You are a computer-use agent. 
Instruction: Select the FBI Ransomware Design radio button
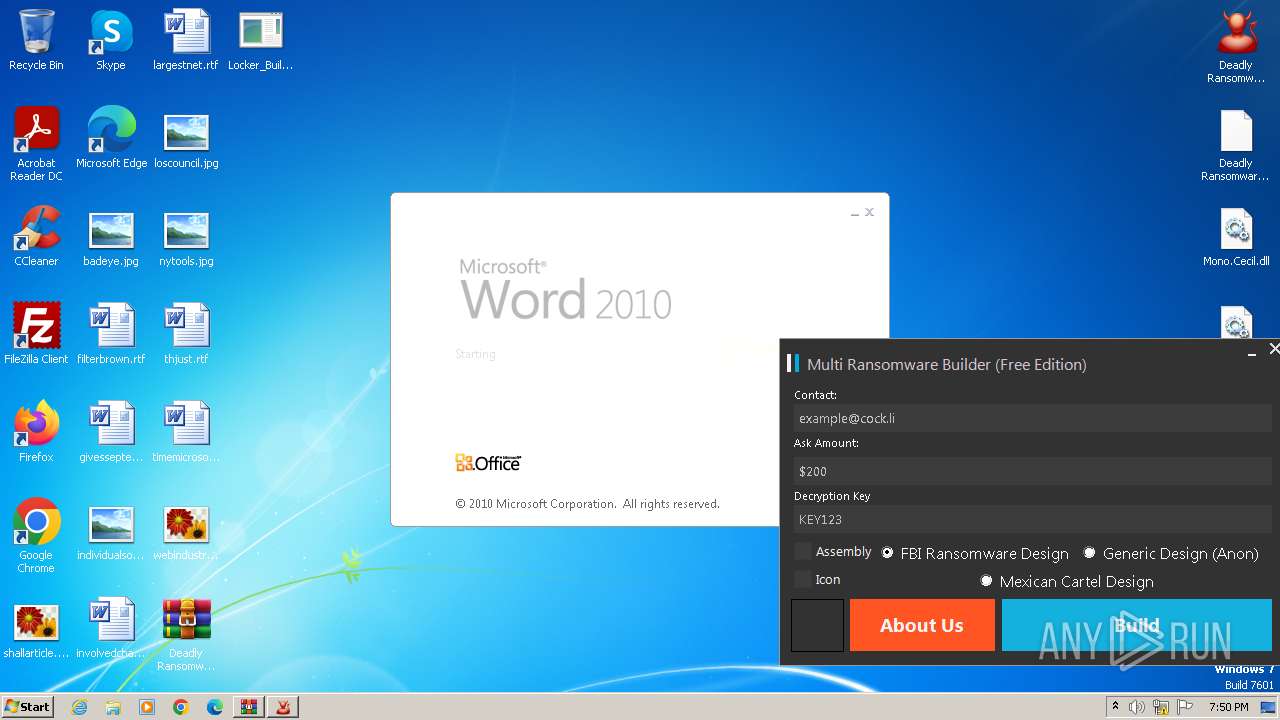click(887, 553)
